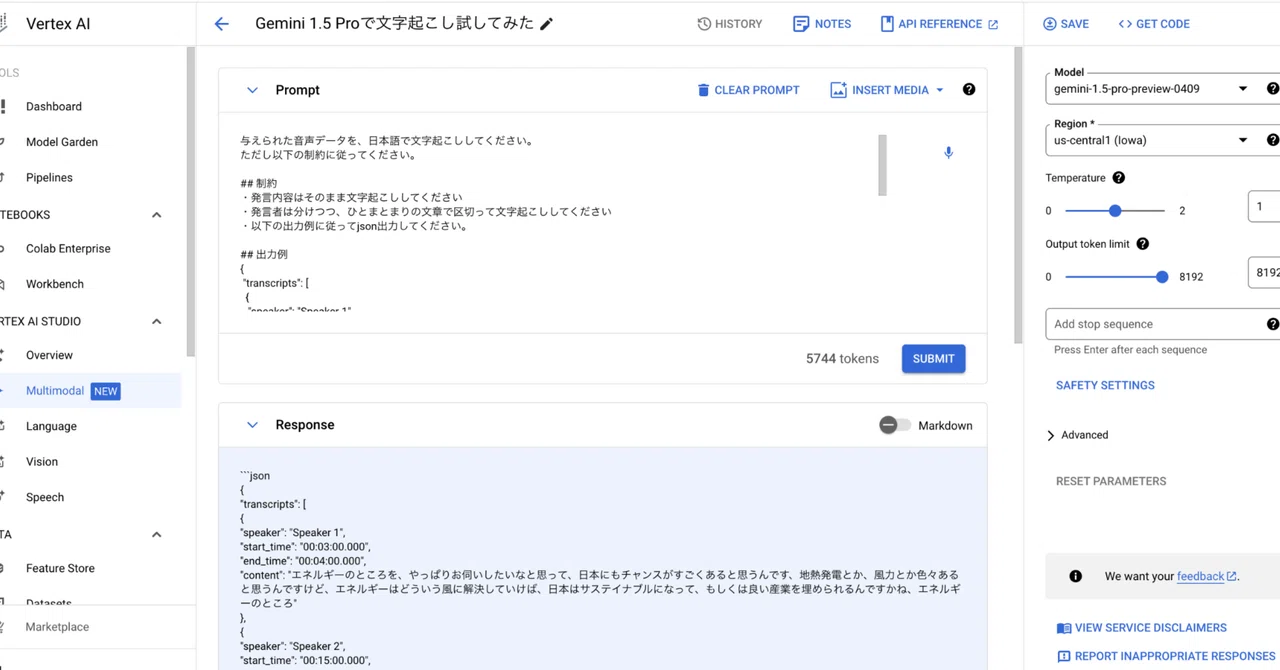Screen dimensions: 1280x670
Task: Open Feature Store in the sidebar
Action: [x=60, y=568]
